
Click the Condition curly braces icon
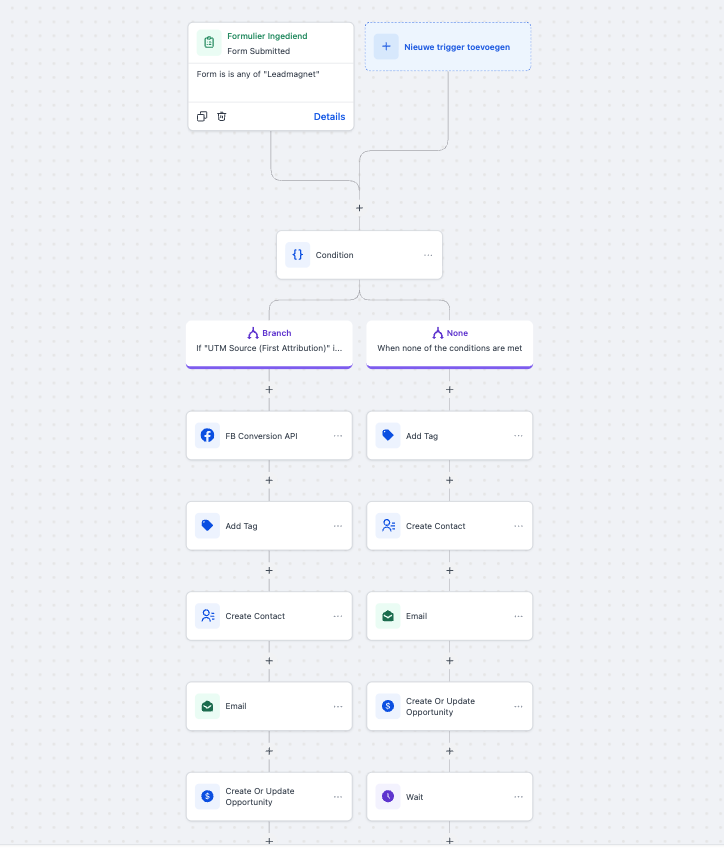point(297,255)
